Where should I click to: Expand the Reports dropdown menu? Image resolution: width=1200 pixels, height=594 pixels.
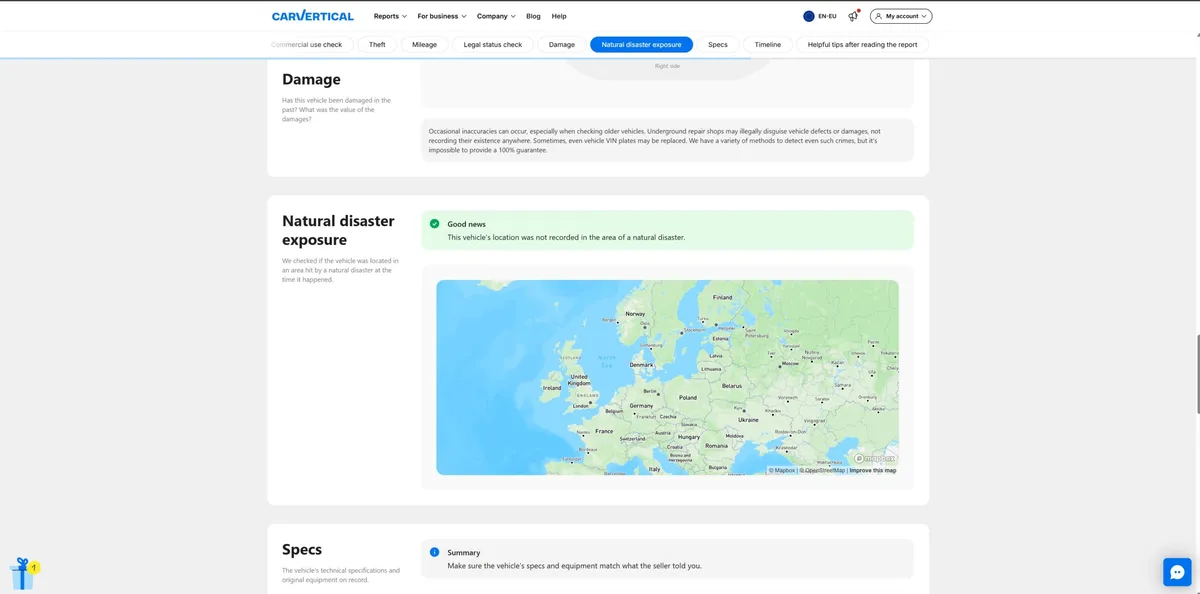(390, 16)
